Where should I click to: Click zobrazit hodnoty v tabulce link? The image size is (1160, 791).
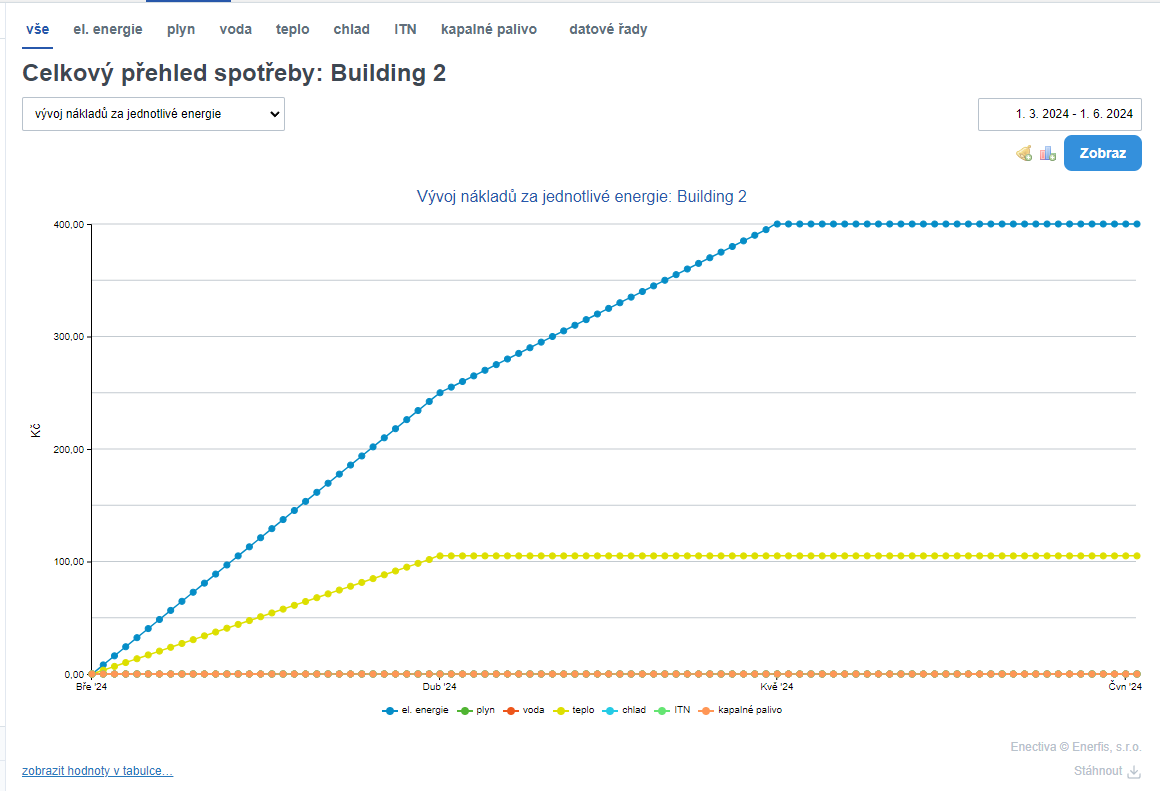pyautogui.click(x=97, y=771)
